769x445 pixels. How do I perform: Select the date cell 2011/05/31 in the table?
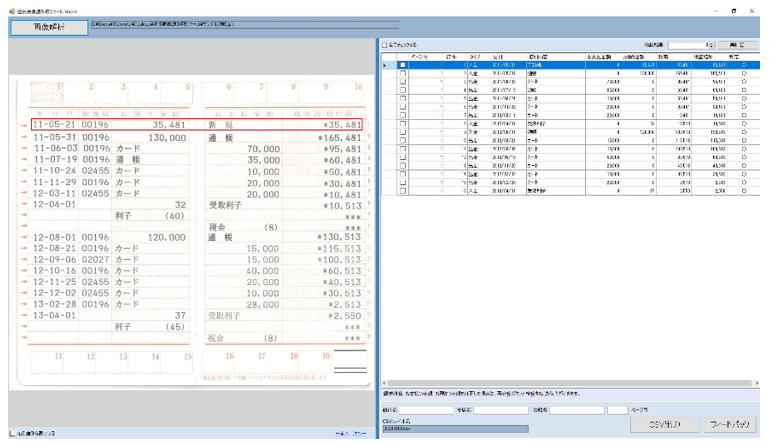point(509,73)
